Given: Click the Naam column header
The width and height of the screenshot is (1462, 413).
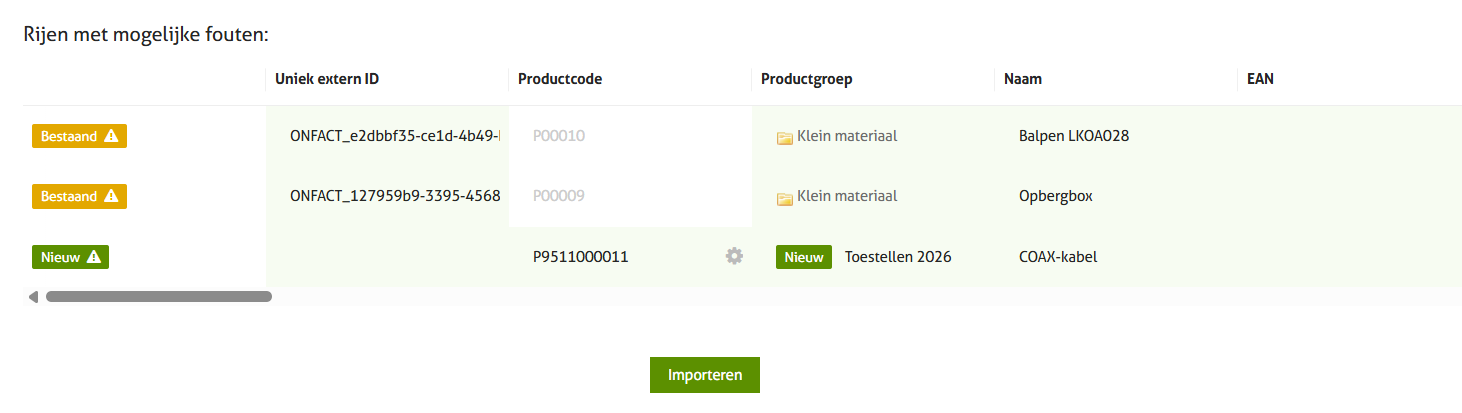Looking at the screenshot, I should 1023,79.
